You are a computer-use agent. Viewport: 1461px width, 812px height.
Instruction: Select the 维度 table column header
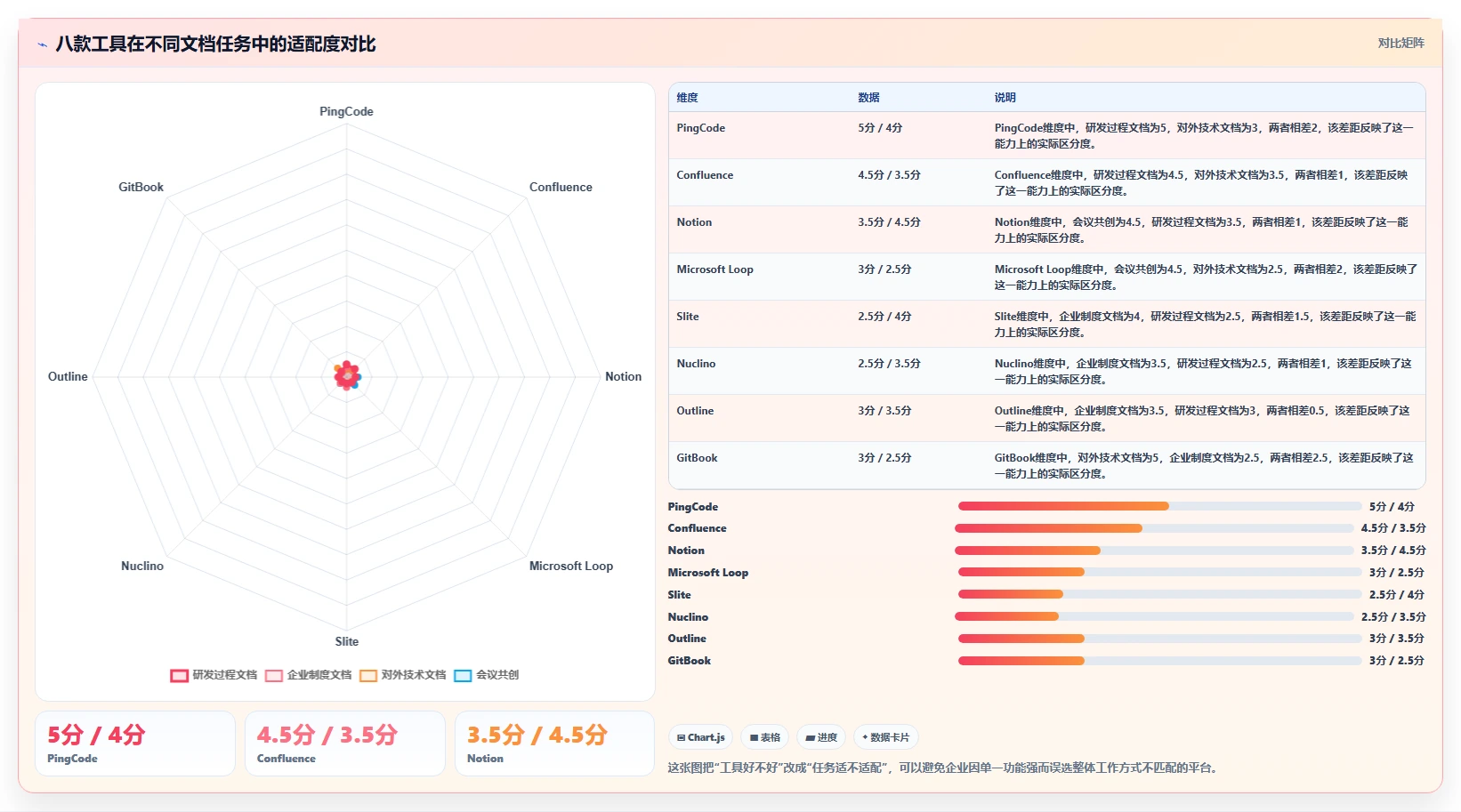click(687, 98)
